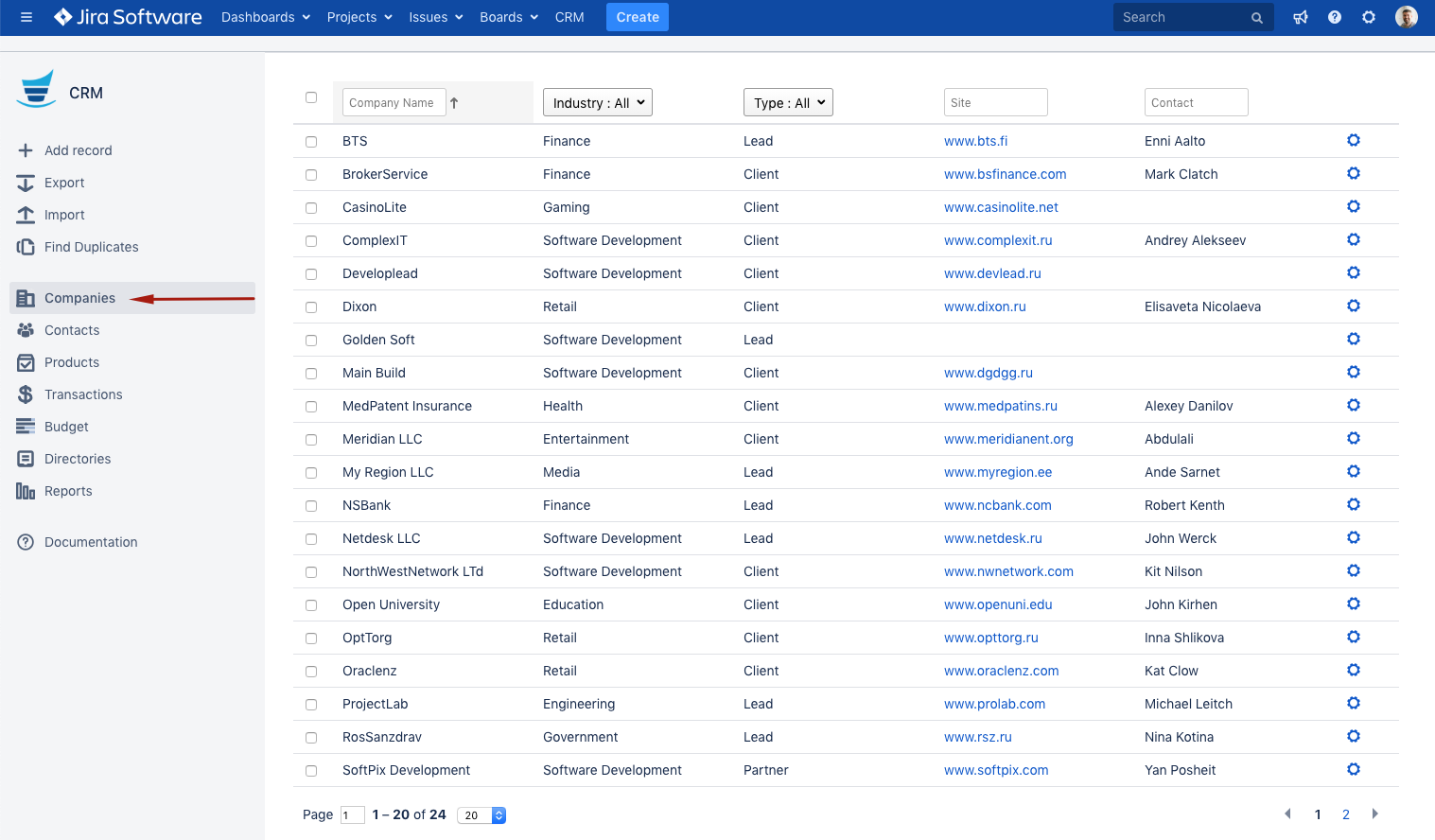Open the gear actions icon for BTS row
Screen dimensions: 1435x840
point(1354,140)
